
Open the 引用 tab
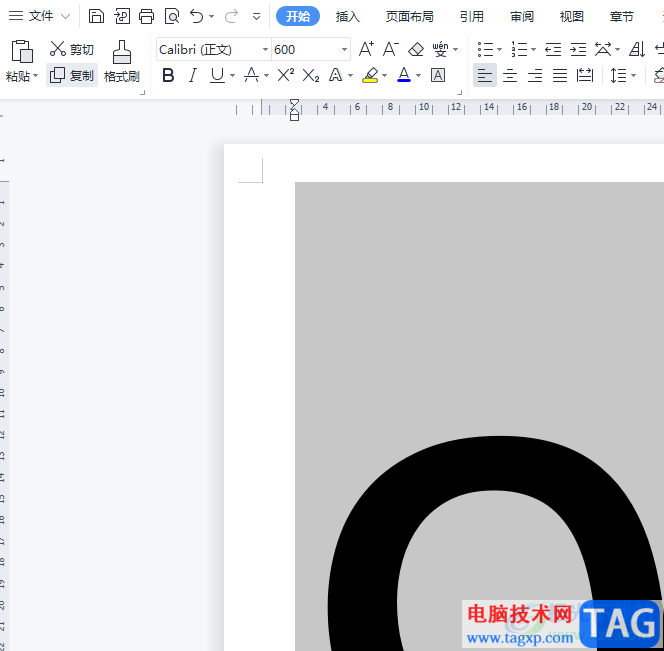click(472, 17)
